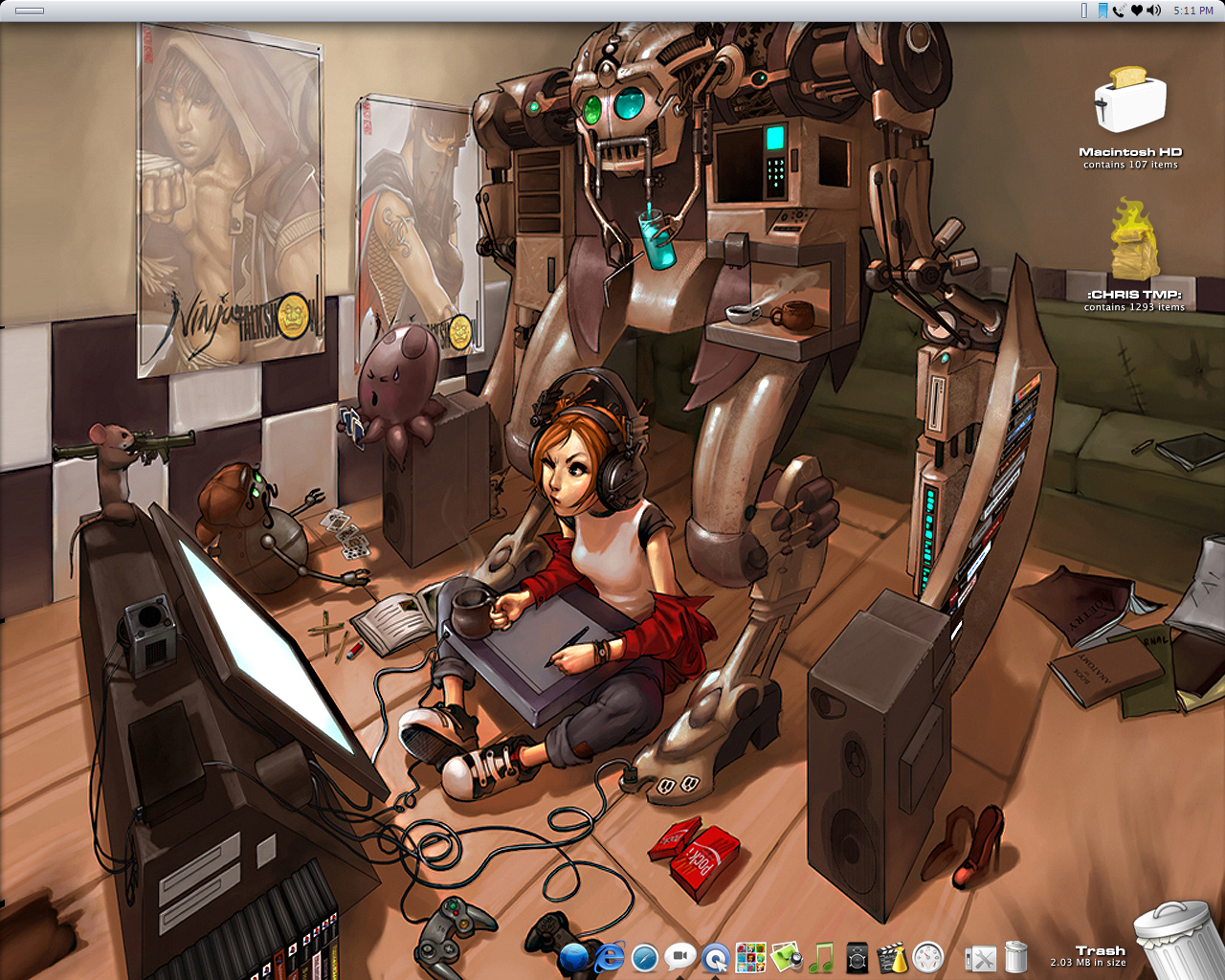The height and width of the screenshot is (980, 1225).
Task: Open the :CHRIS TMP: flaming folder icon
Action: point(1133,240)
